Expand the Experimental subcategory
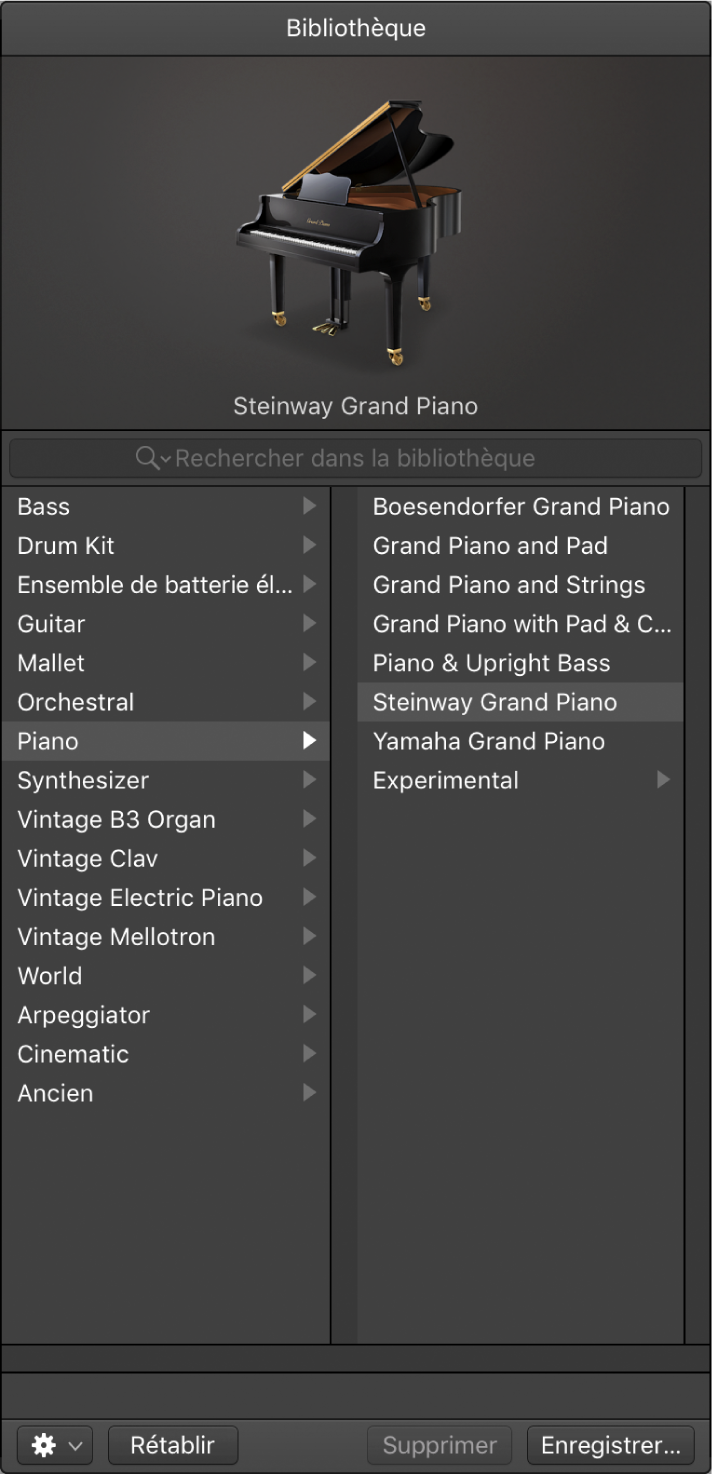713x1474 pixels. (x=663, y=780)
